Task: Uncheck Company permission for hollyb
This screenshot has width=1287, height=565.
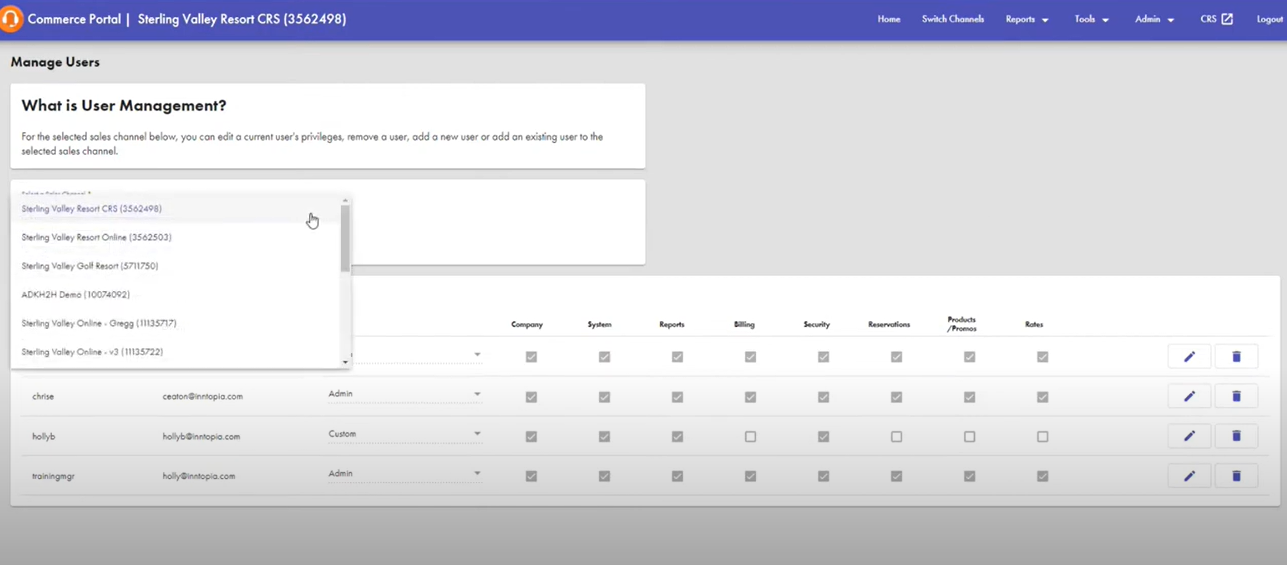Action: click(x=531, y=437)
